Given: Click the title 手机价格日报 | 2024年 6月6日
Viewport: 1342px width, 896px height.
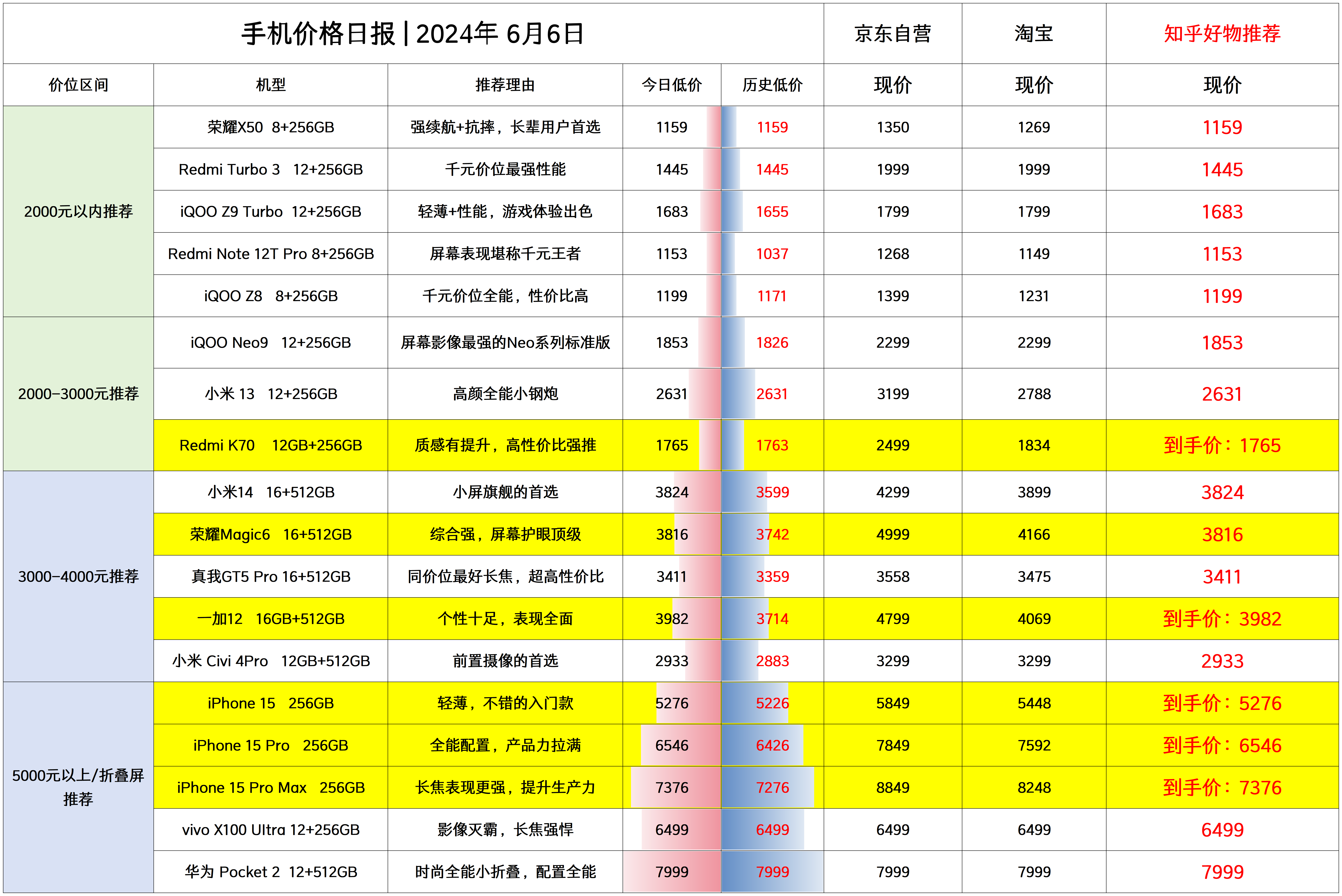Looking at the screenshot, I should (x=413, y=34).
